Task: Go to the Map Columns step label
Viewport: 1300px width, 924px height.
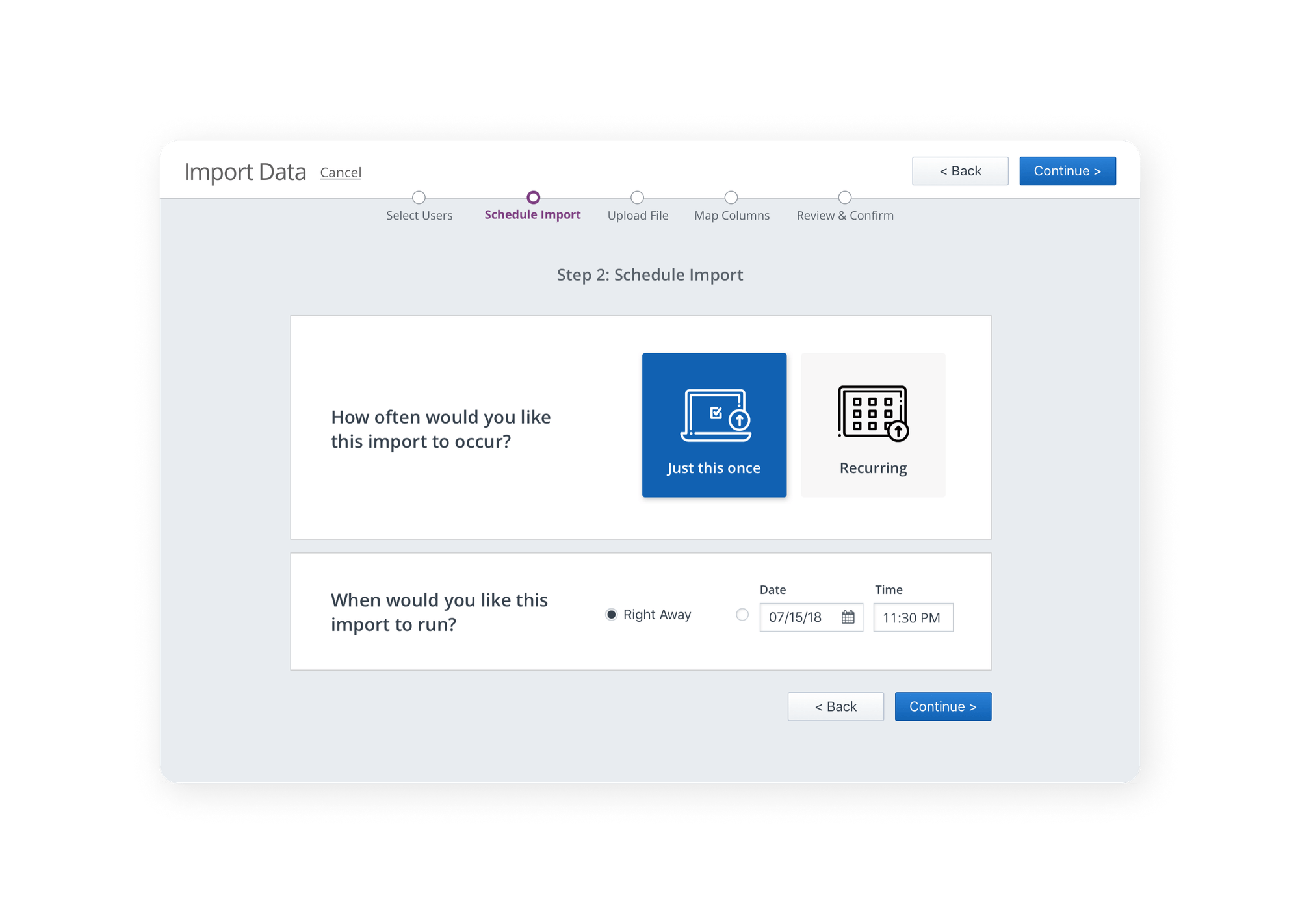Action: point(732,216)
